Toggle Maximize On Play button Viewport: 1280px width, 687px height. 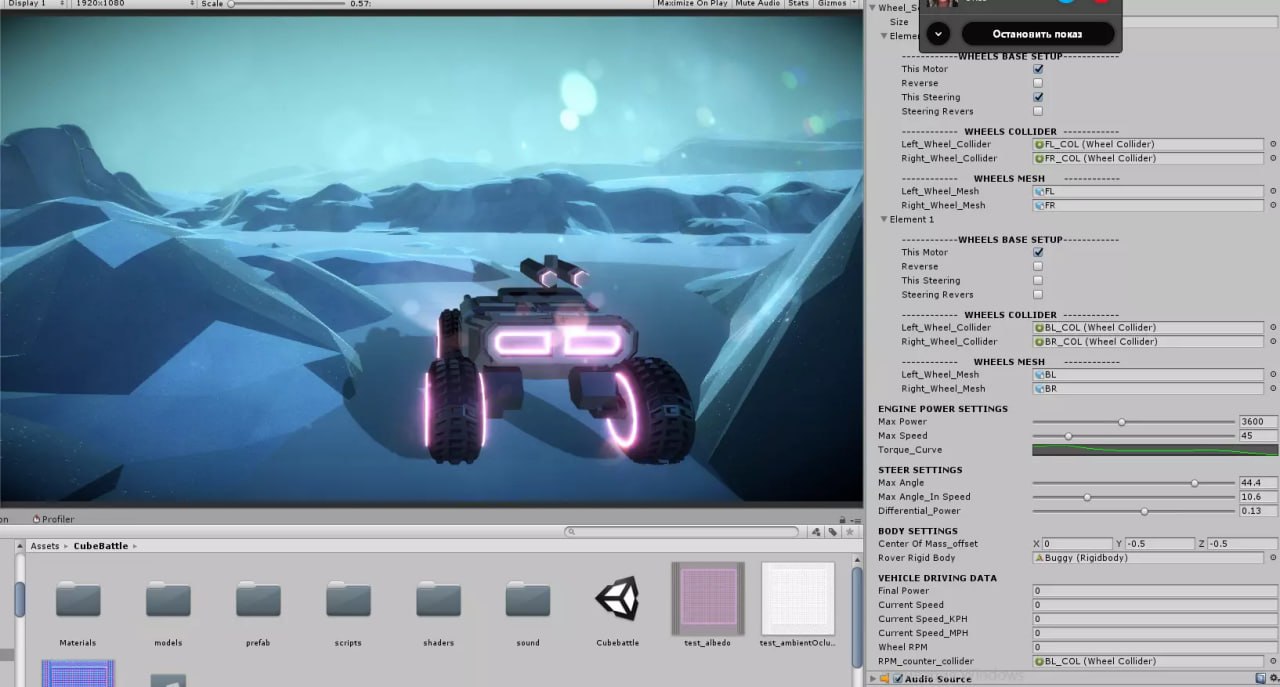coord(691,4)
